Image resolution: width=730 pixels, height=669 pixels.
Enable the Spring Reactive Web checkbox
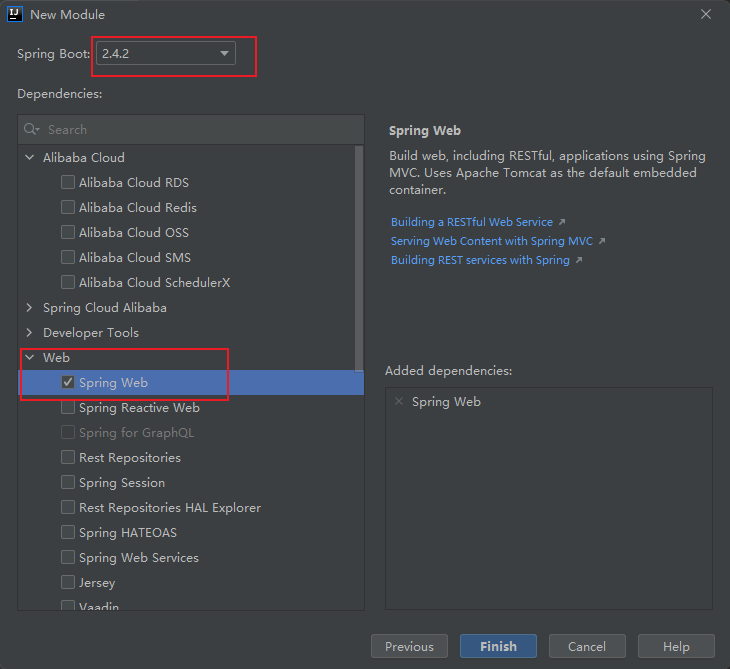tap(68, 407)
